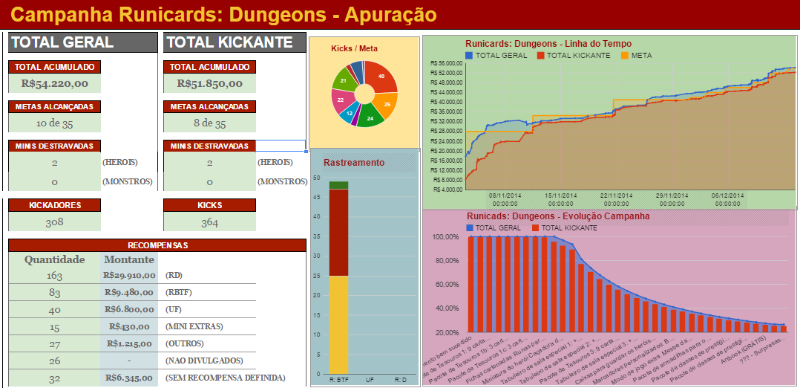Select the amount R$9.480,00

[x=129, y=293]
